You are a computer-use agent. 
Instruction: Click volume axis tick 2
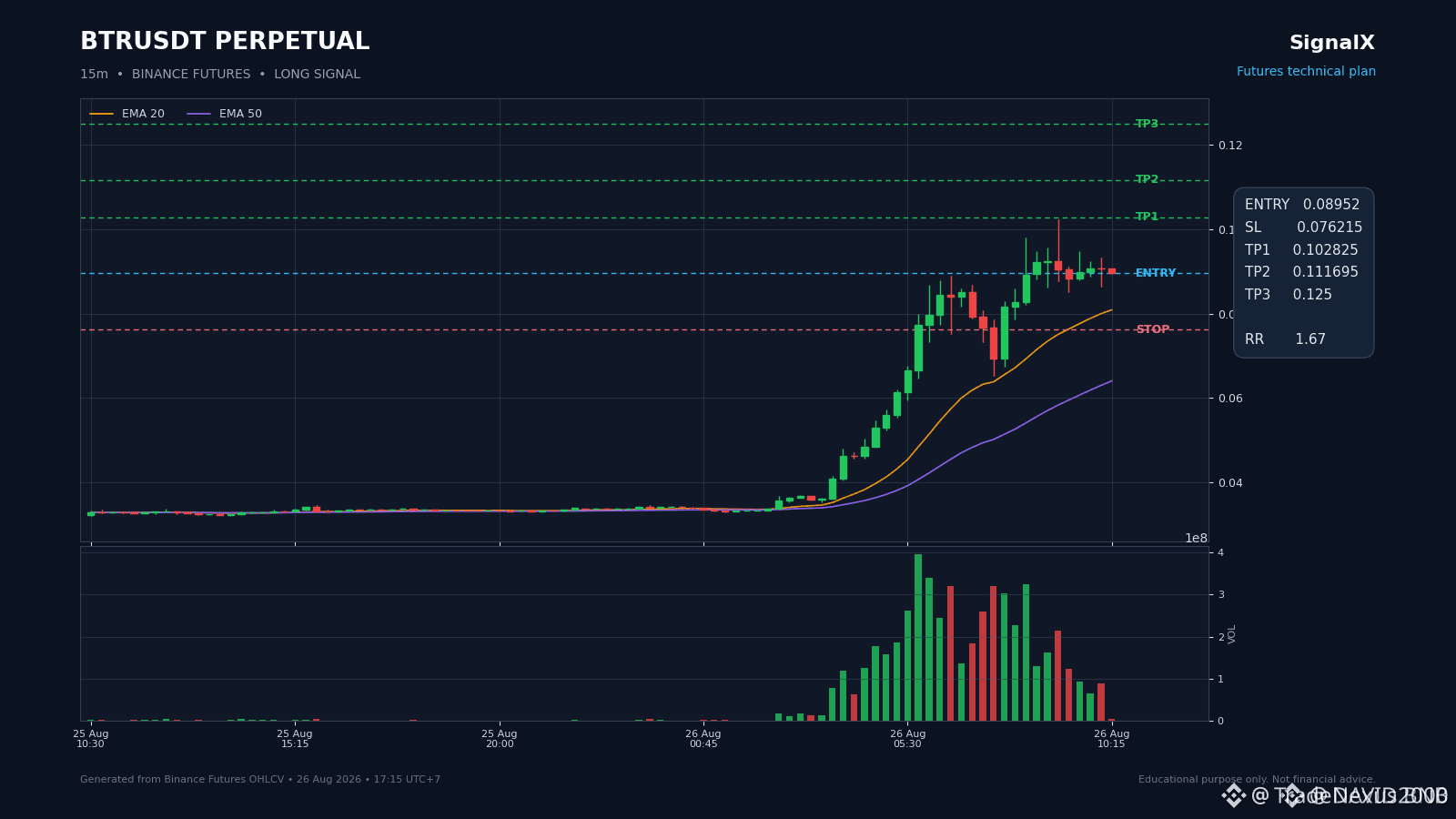coord(1221,637)
